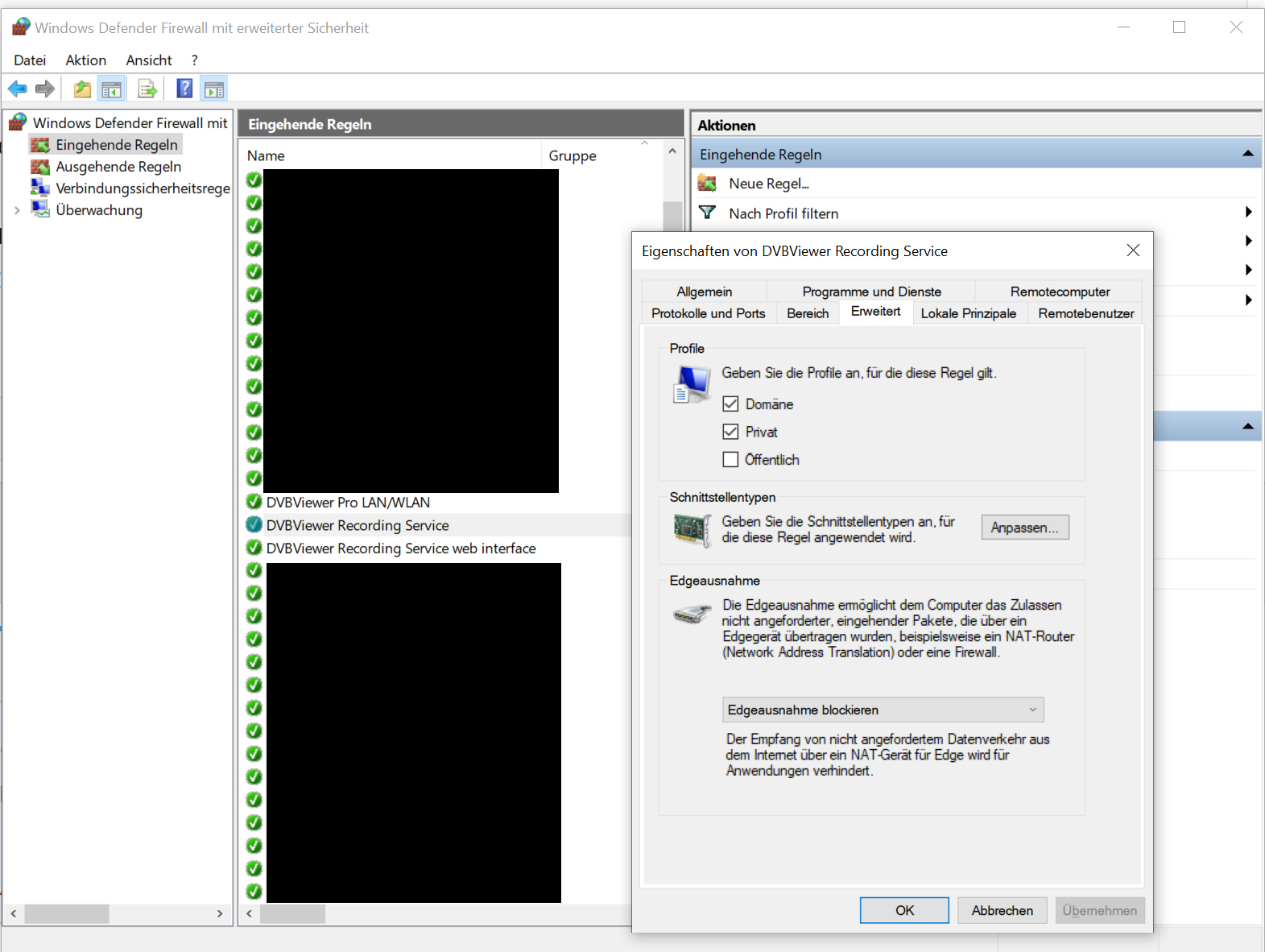The image size is (1265, 952).
Task: Select Ausgehende Regeln in the tree
Action: click(x=118, y=167)
